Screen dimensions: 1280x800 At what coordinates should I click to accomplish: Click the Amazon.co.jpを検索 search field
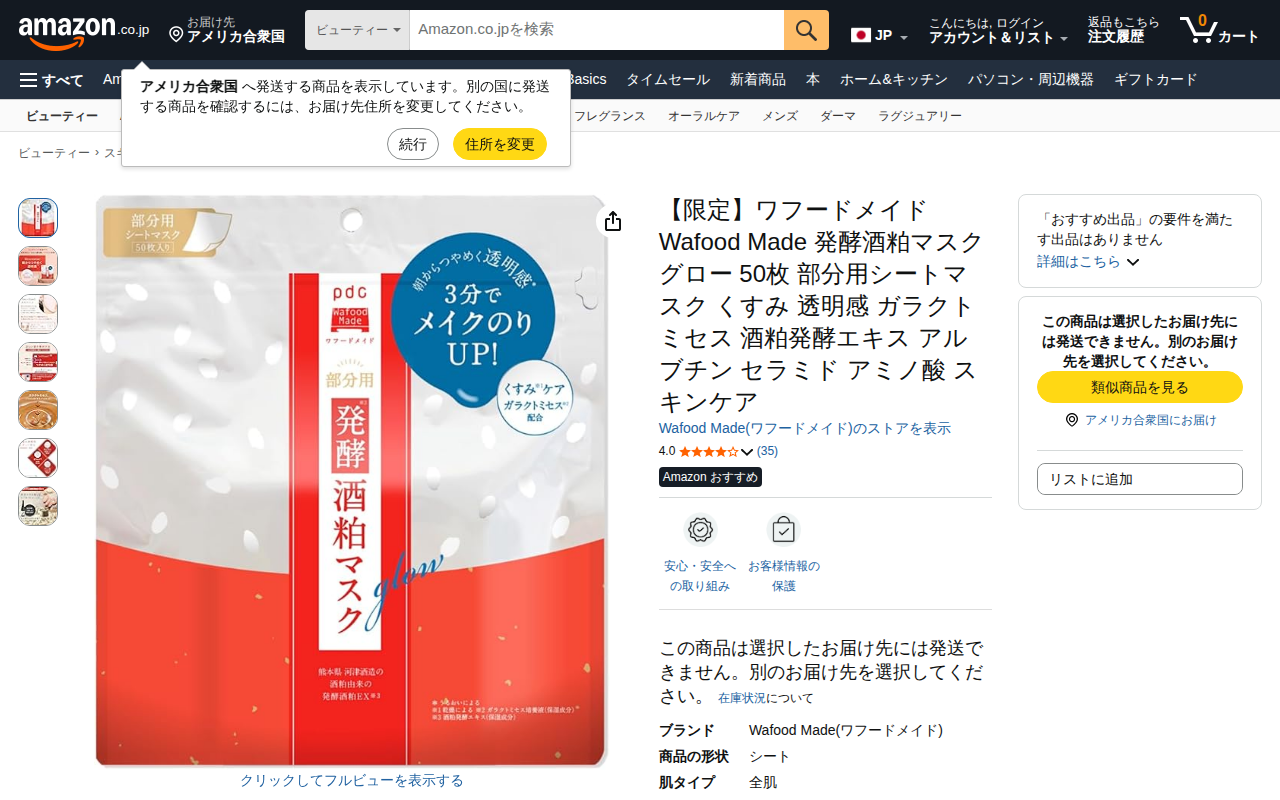tap(597, 30)
